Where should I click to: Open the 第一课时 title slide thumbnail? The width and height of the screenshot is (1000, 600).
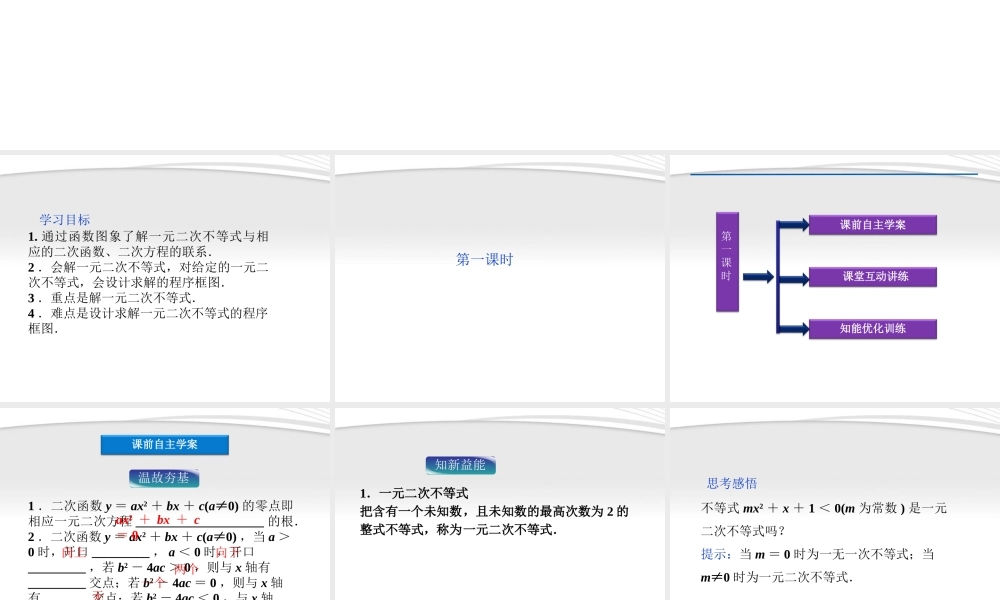[499, 278]
